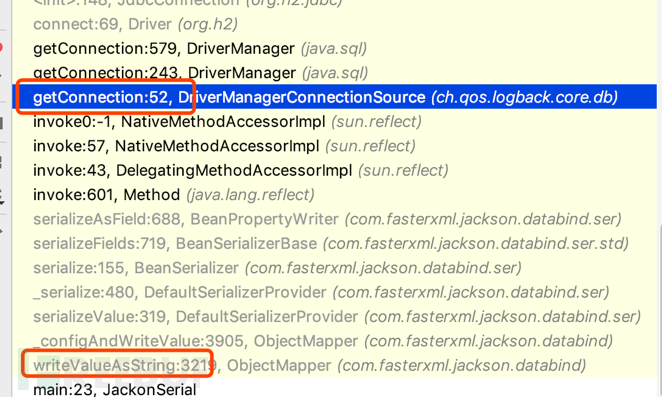The width and height of the screenshot is (662, 397).
Task: Click the red debugger icon in left strip
Action: 1,47
